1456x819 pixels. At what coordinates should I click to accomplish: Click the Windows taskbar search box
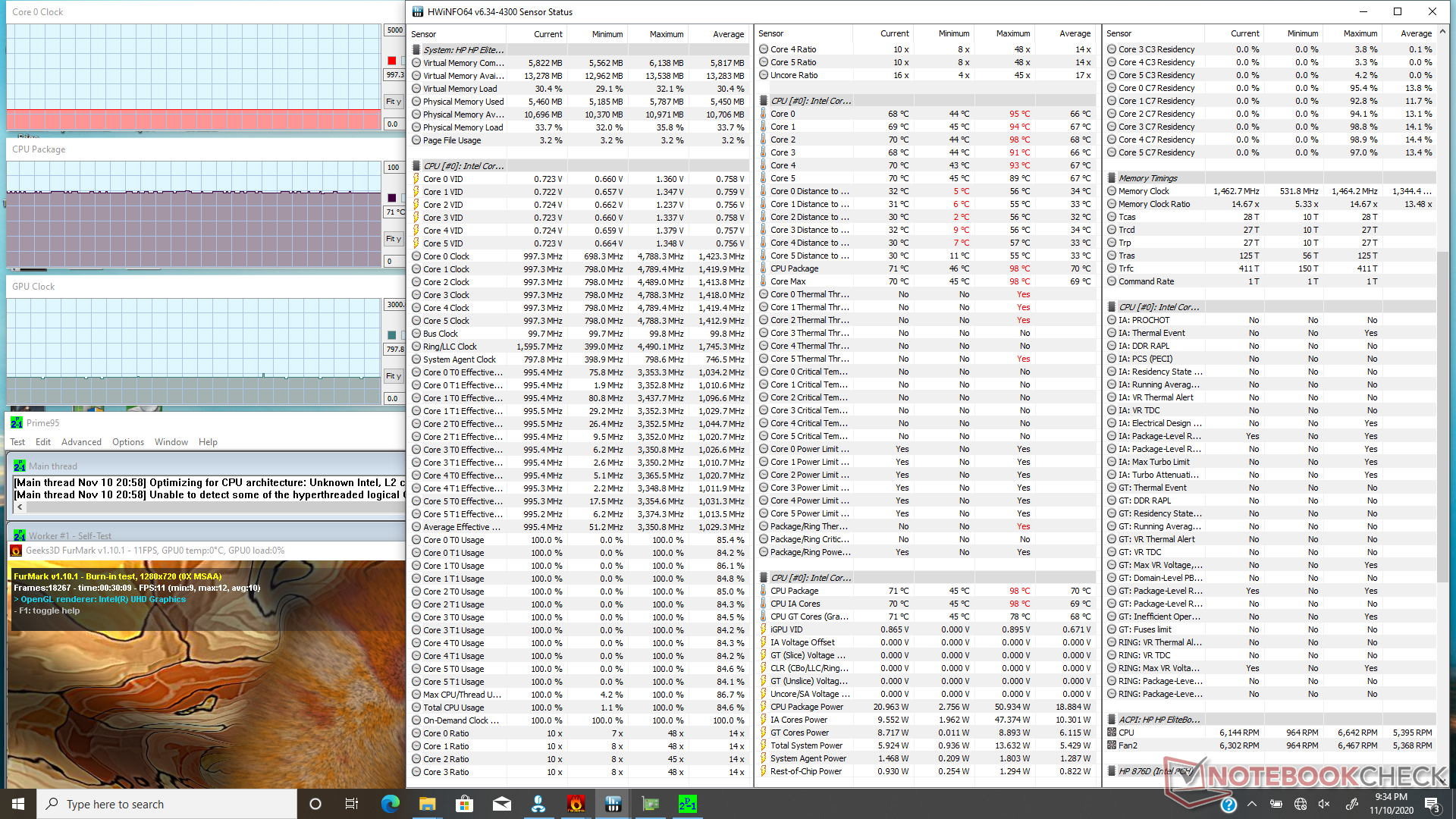pyautogui.click(x=167, y=804)
